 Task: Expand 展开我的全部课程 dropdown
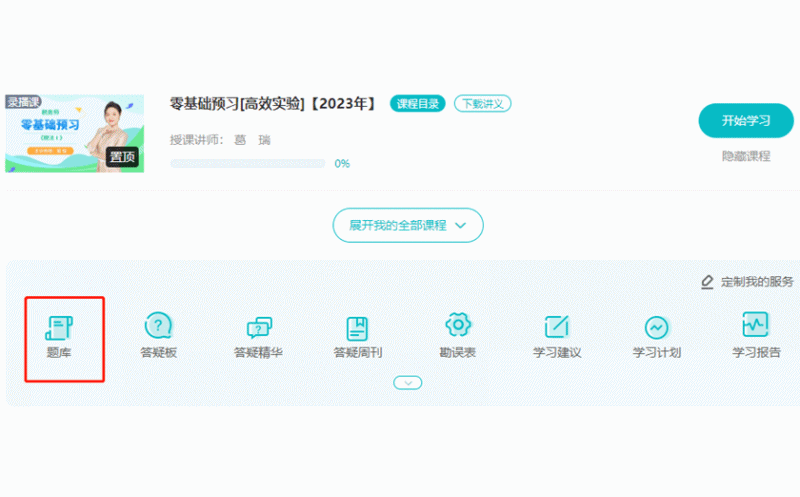(x=408, y=225)
